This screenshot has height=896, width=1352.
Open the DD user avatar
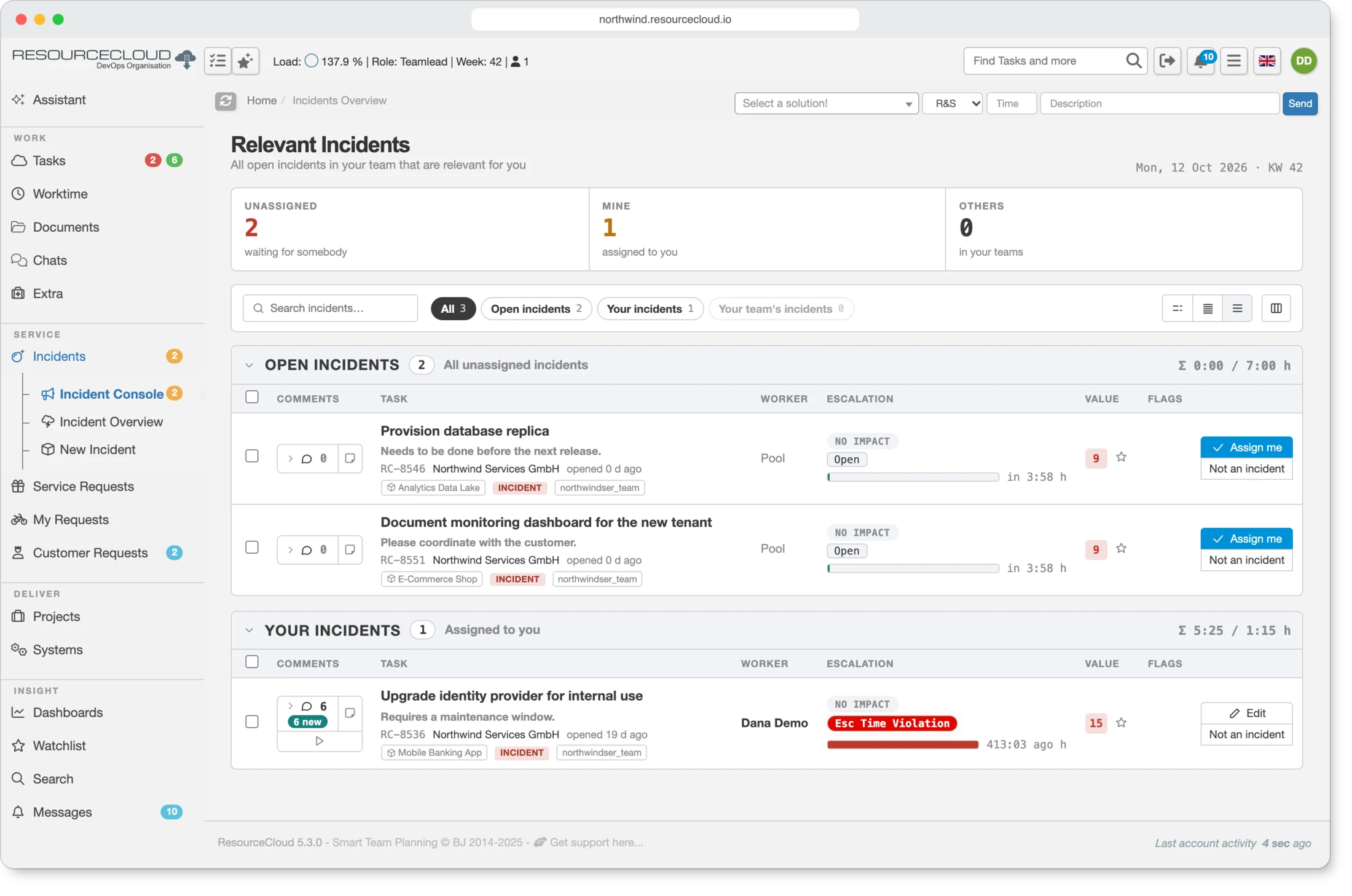point(1303,61)
